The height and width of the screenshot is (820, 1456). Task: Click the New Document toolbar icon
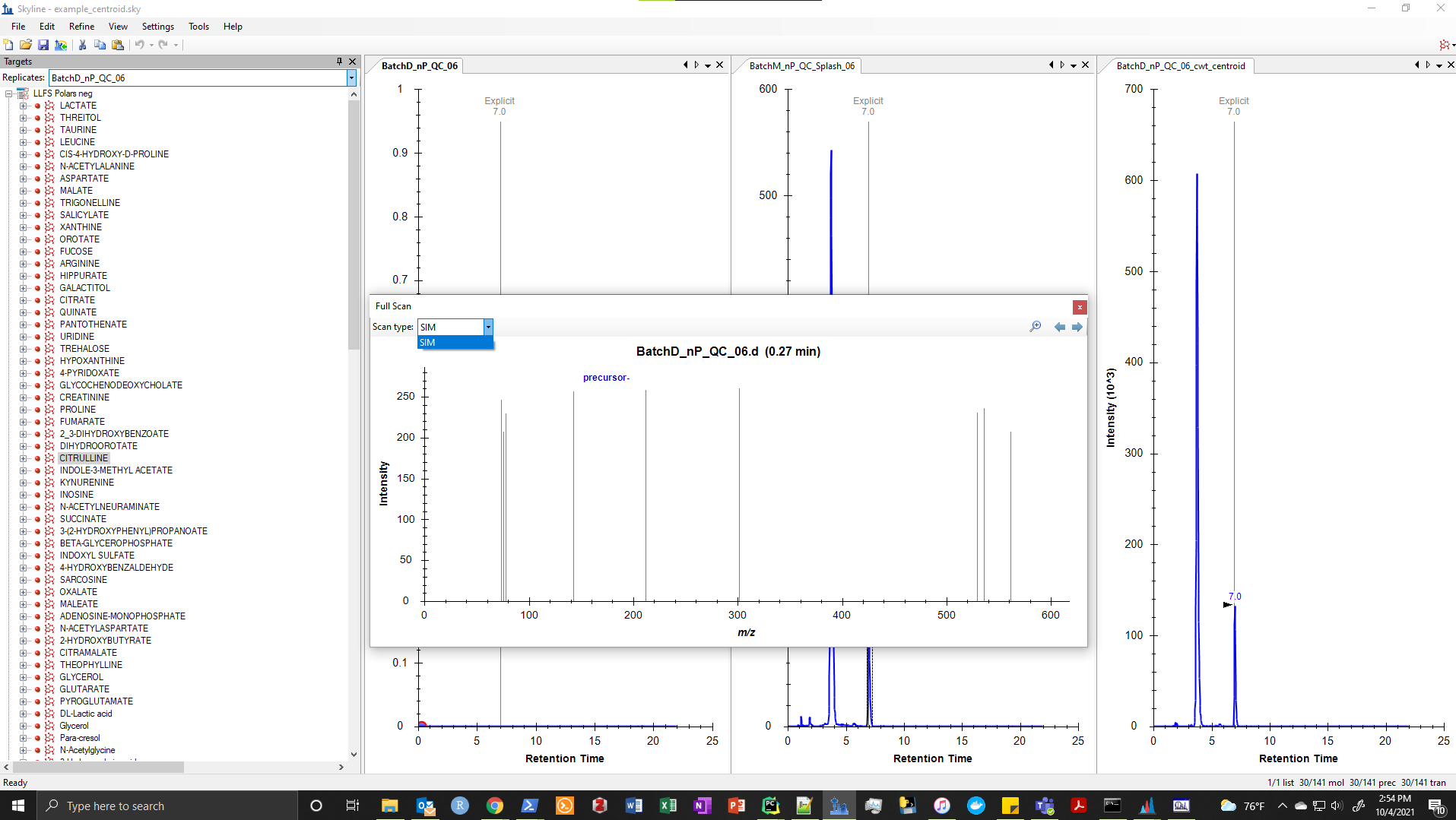(8, 45)
